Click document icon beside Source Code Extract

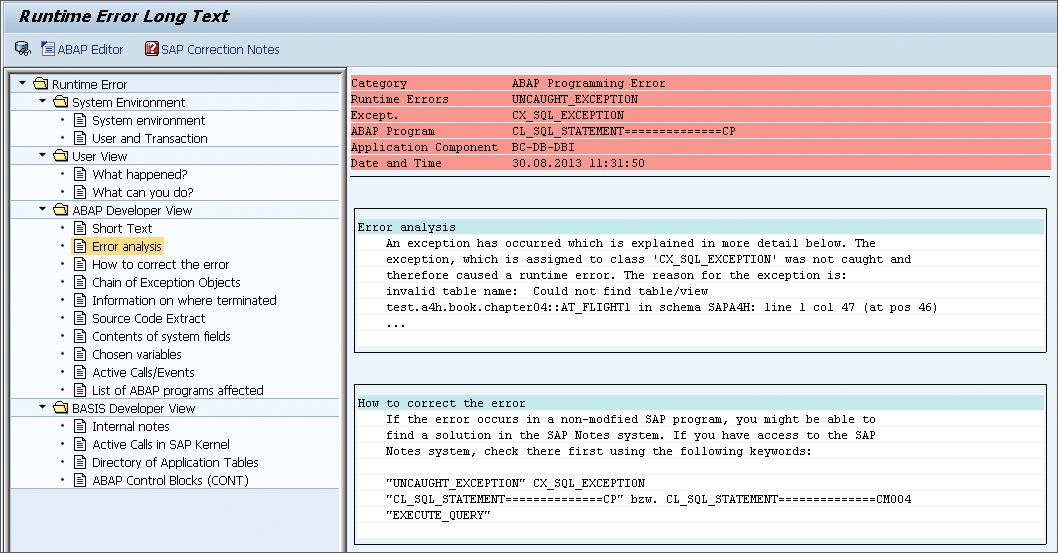point(81,318)
